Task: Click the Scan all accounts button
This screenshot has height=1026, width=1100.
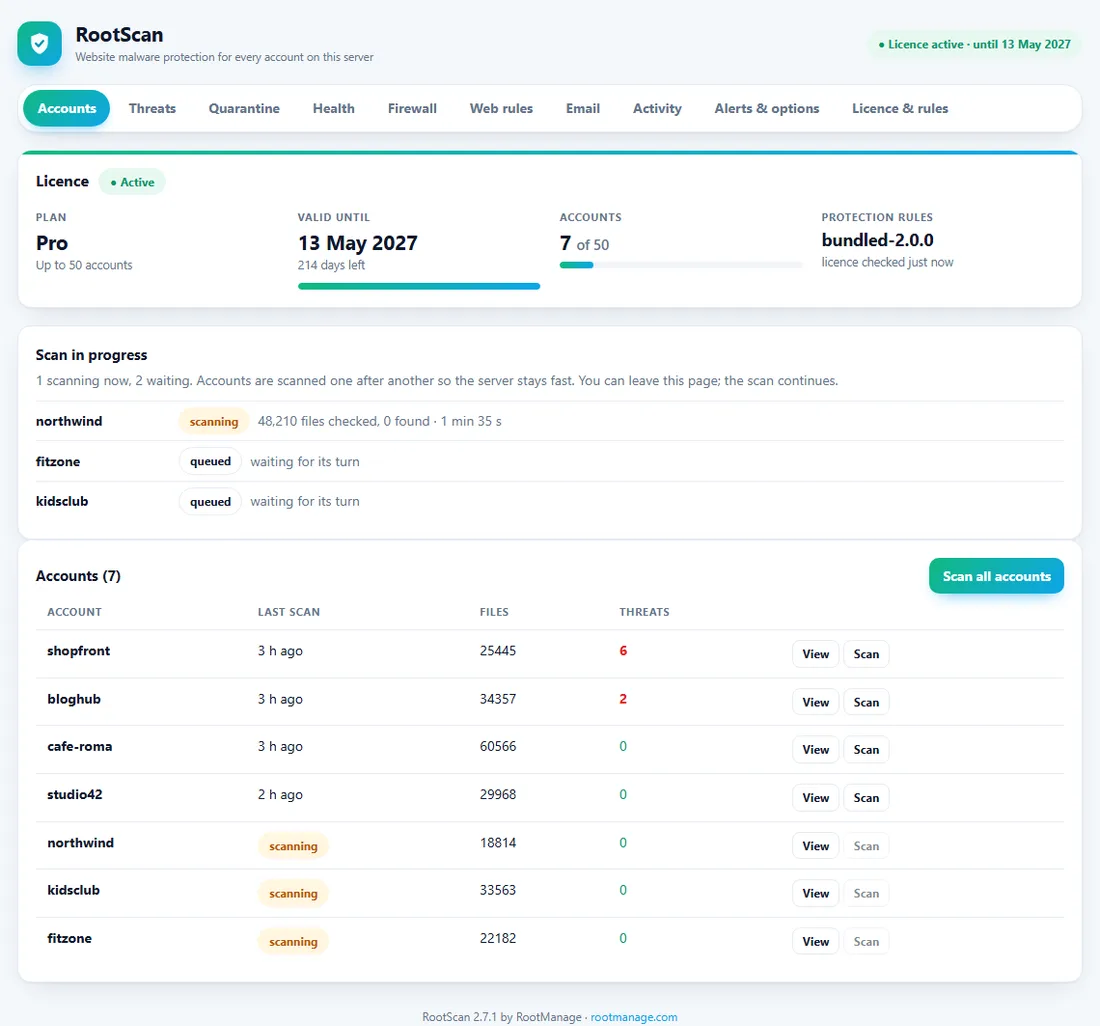Action: coord(996,576)
